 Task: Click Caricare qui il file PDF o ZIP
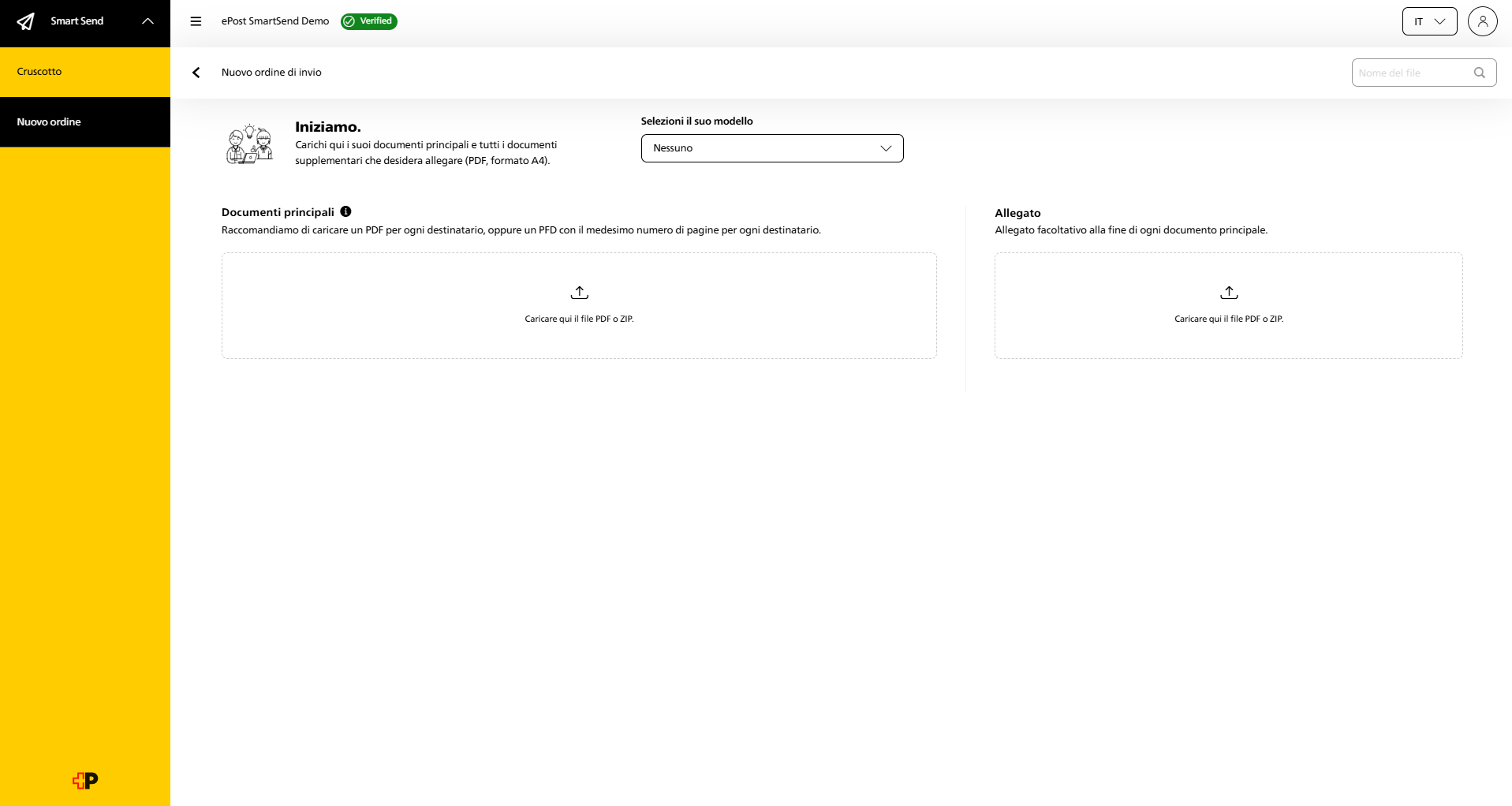(x=579, y=319)
